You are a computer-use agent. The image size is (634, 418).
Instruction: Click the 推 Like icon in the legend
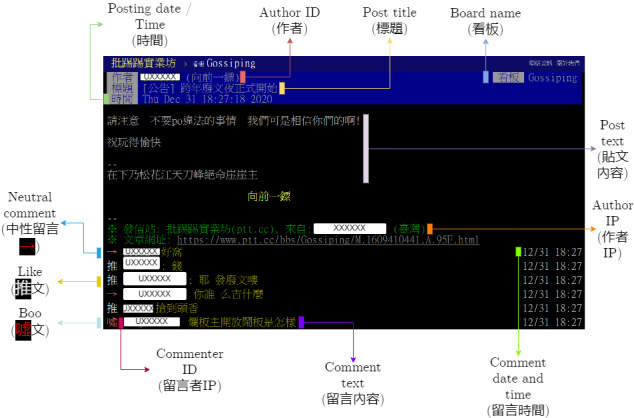(x=29, y=290)
